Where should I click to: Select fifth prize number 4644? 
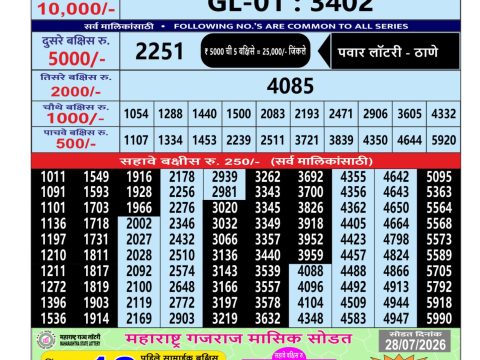pos(409,140)
